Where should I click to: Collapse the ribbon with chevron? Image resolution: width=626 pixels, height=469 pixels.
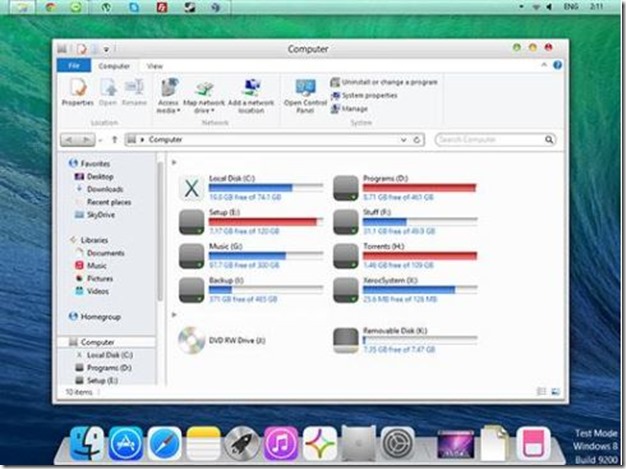544,65
